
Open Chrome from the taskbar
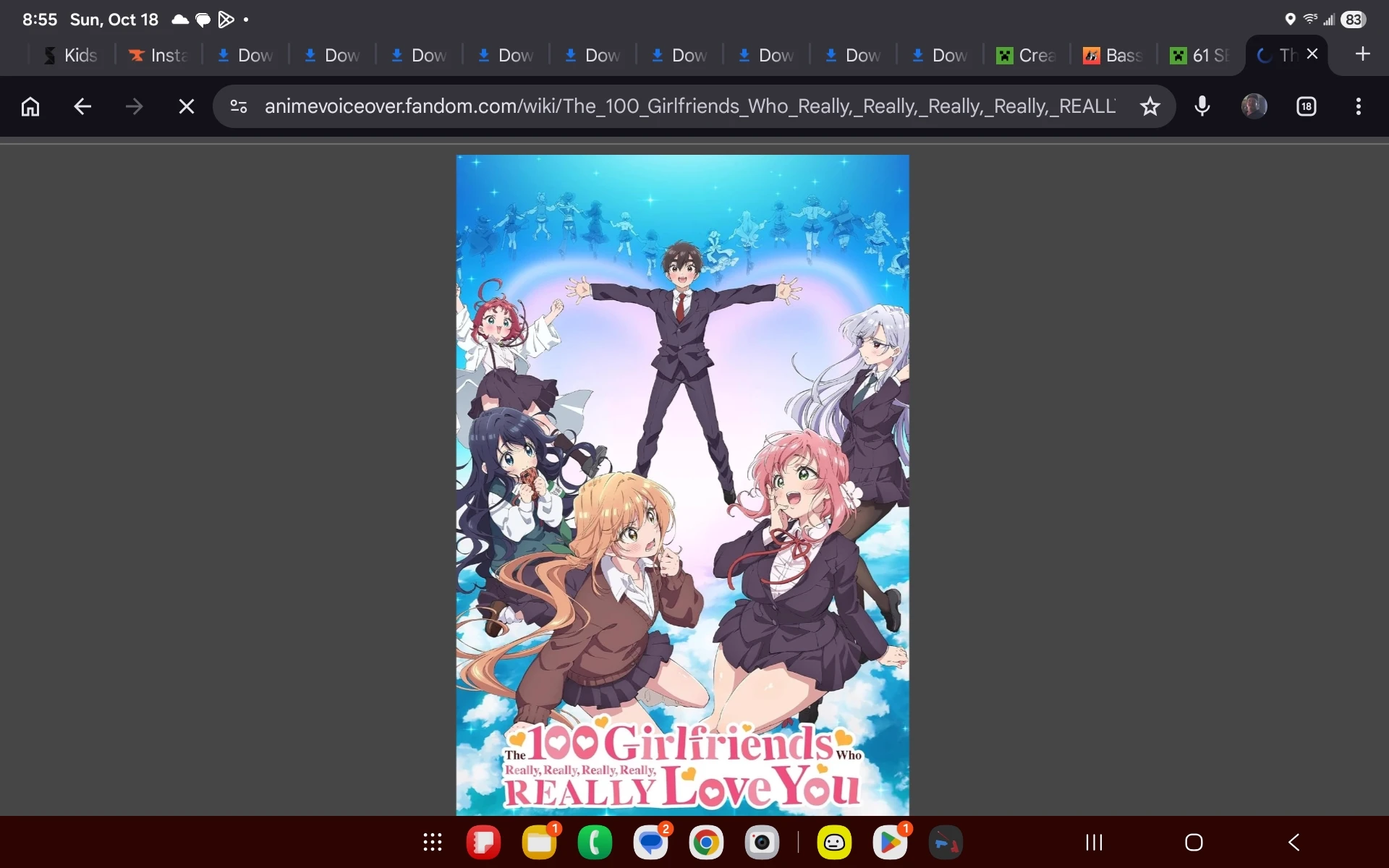coord(706,843)
